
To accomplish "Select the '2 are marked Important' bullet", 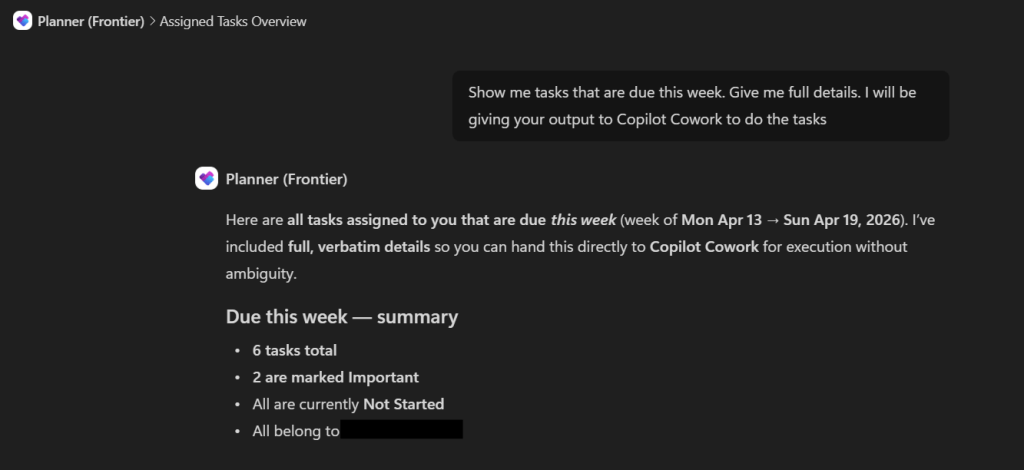I will pos(335,377).
